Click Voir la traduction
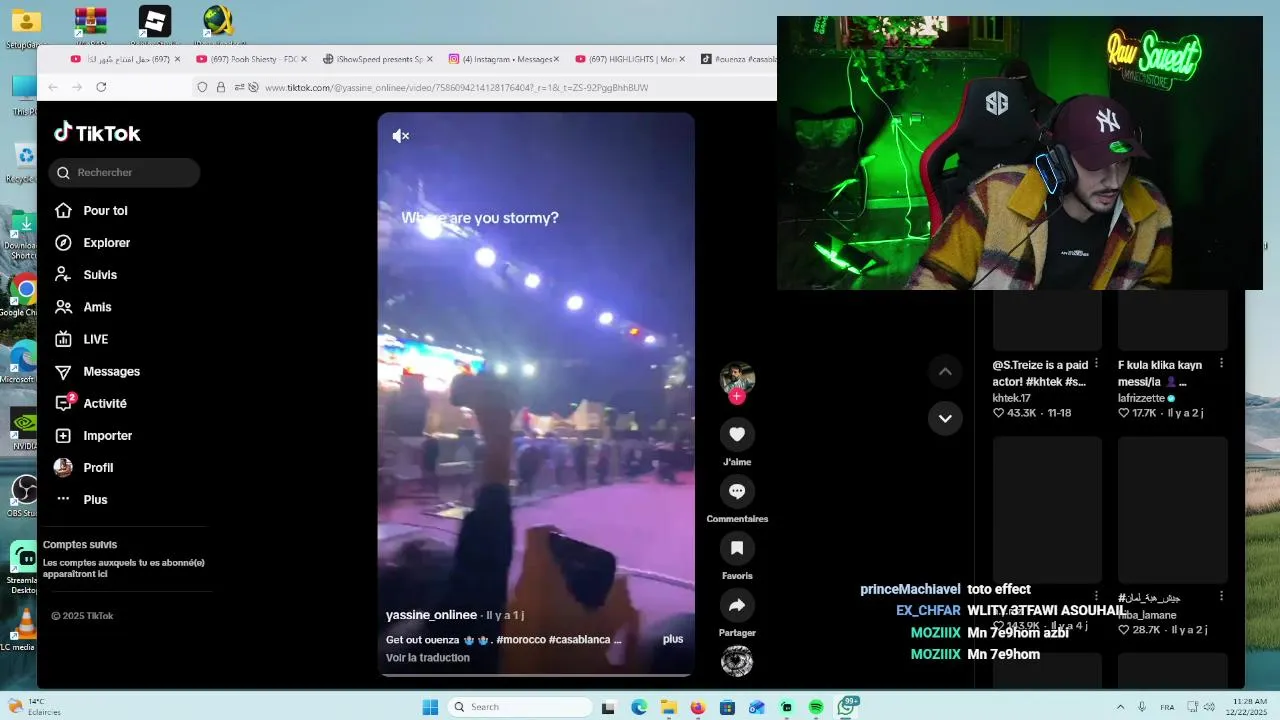The width and height of the screenshot is (1280, 720). point(428,658)
